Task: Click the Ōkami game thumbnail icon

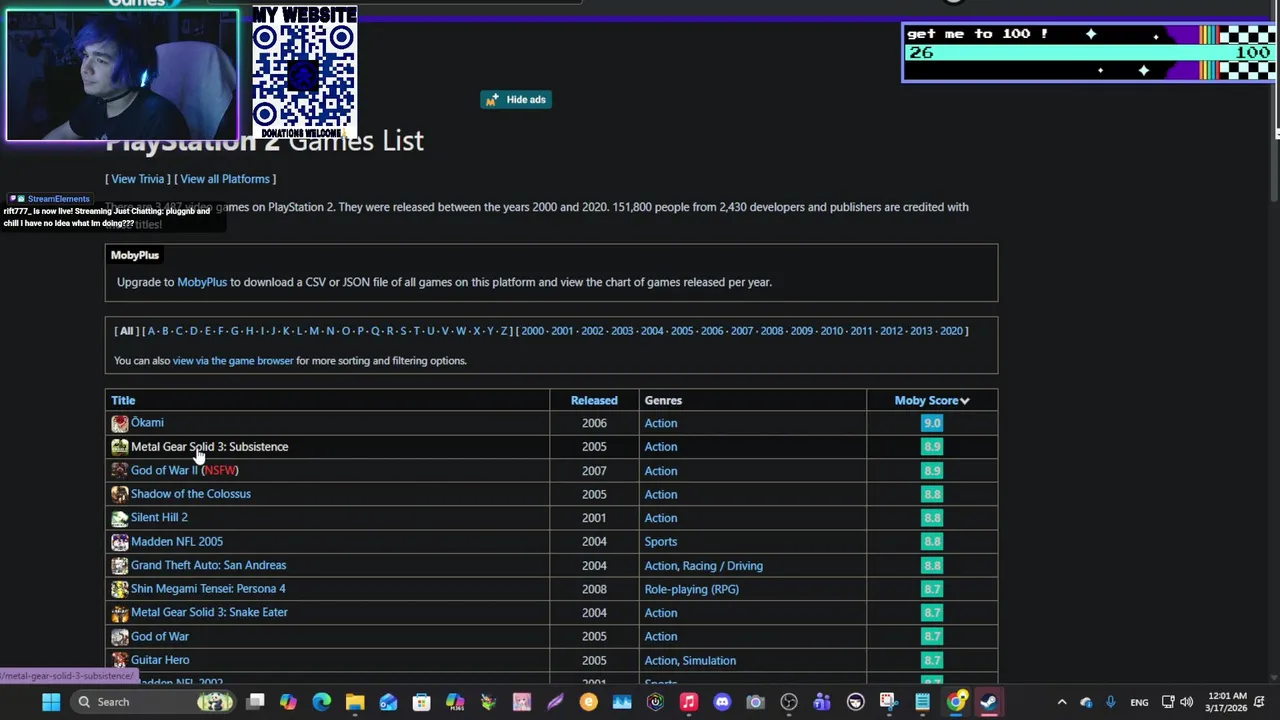Action: (120, 423)
